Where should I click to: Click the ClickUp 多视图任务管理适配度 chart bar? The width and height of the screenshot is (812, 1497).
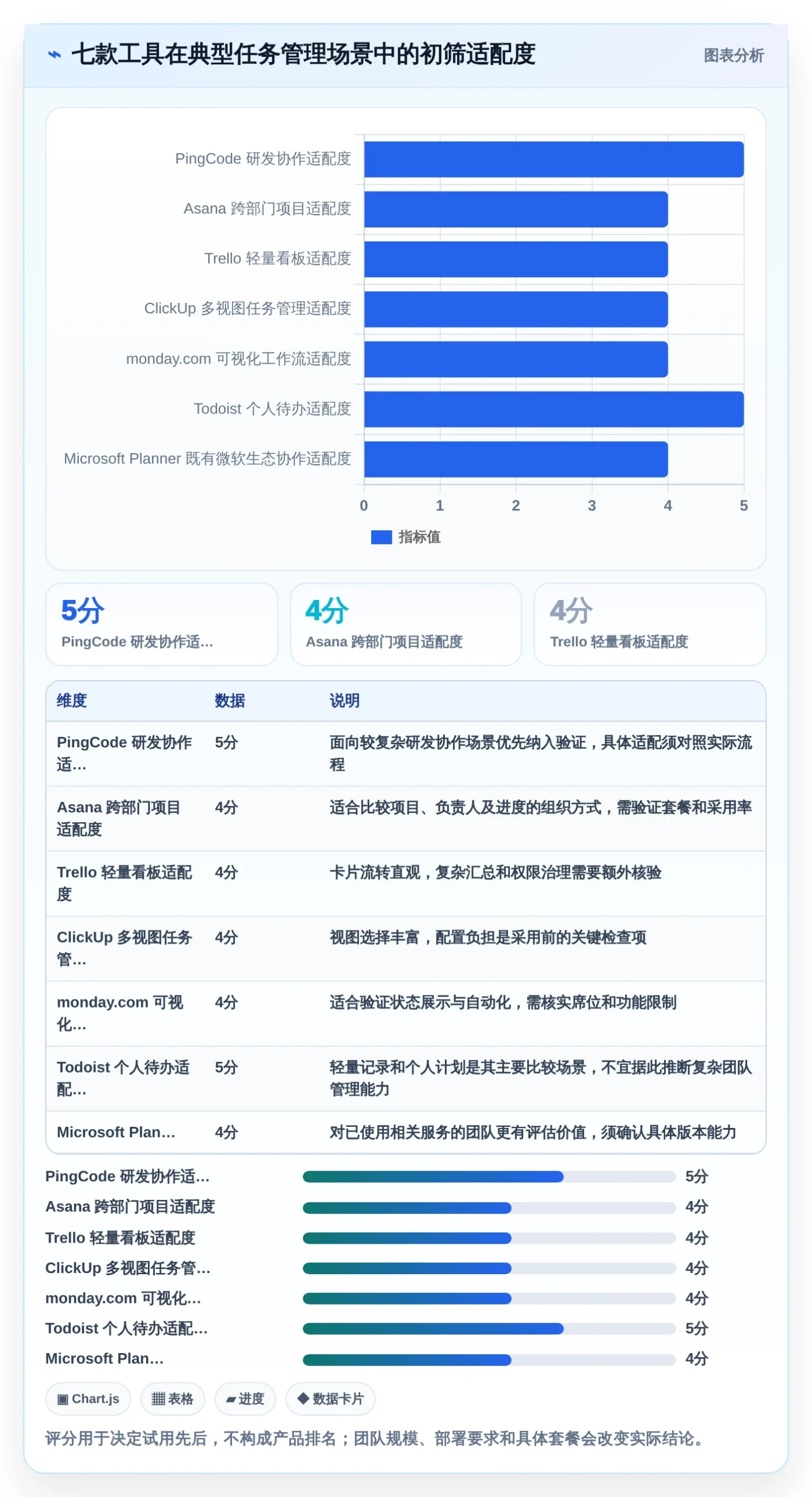click(x=516, y=309)
